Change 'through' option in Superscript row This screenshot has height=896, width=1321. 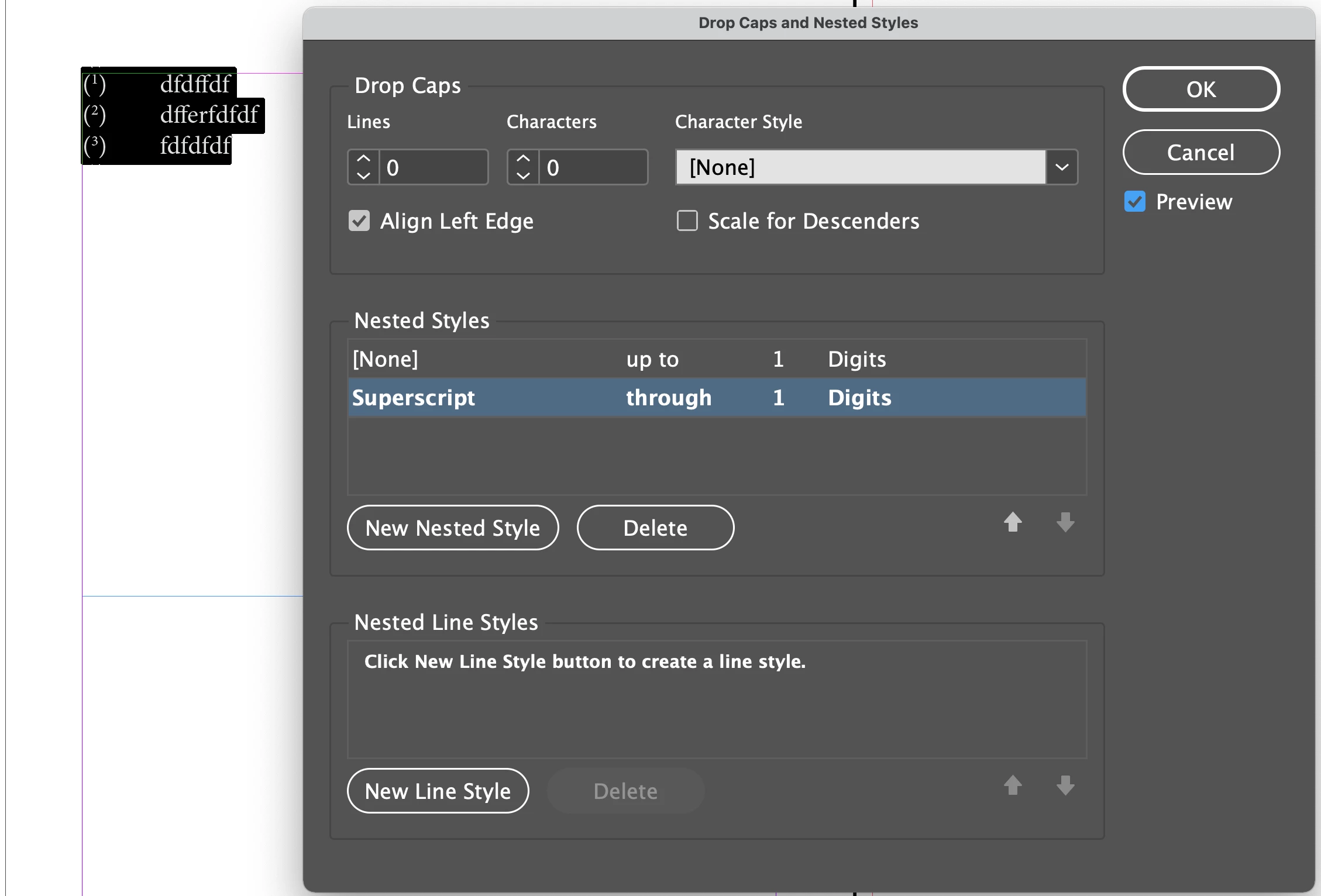point(669,398)
